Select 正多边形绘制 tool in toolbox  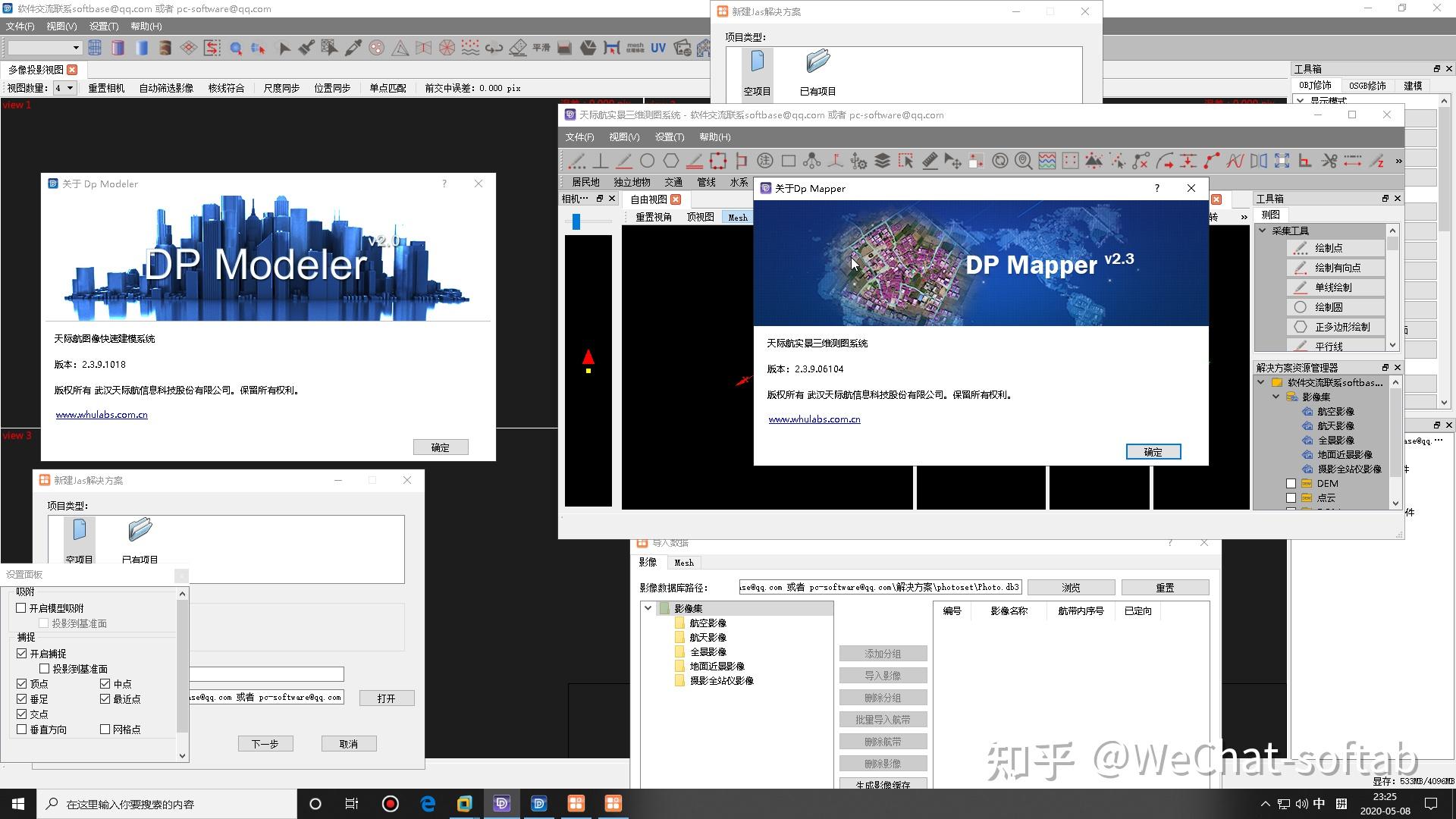pos(1335,327)
